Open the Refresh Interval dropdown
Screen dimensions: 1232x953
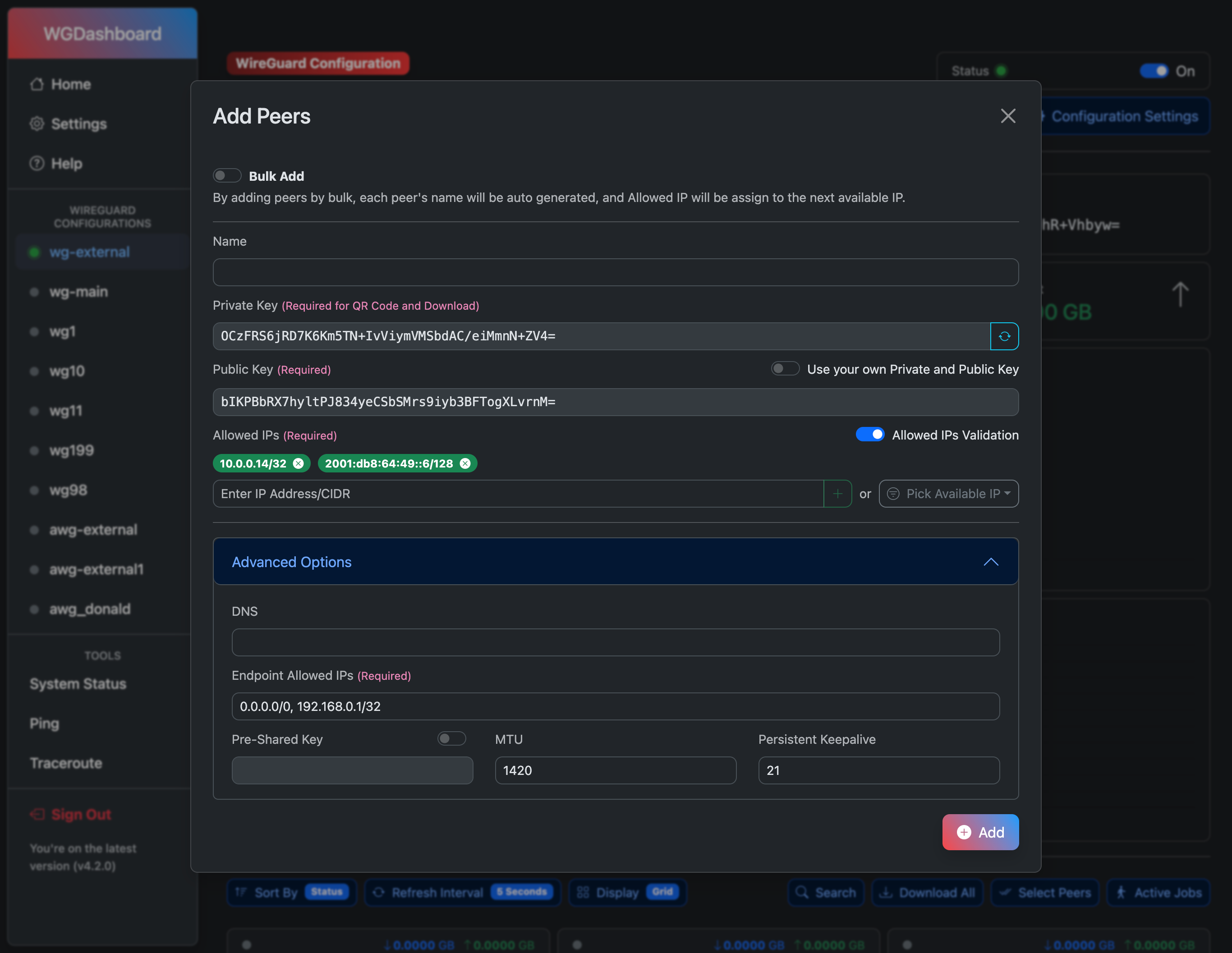point(463,892)
